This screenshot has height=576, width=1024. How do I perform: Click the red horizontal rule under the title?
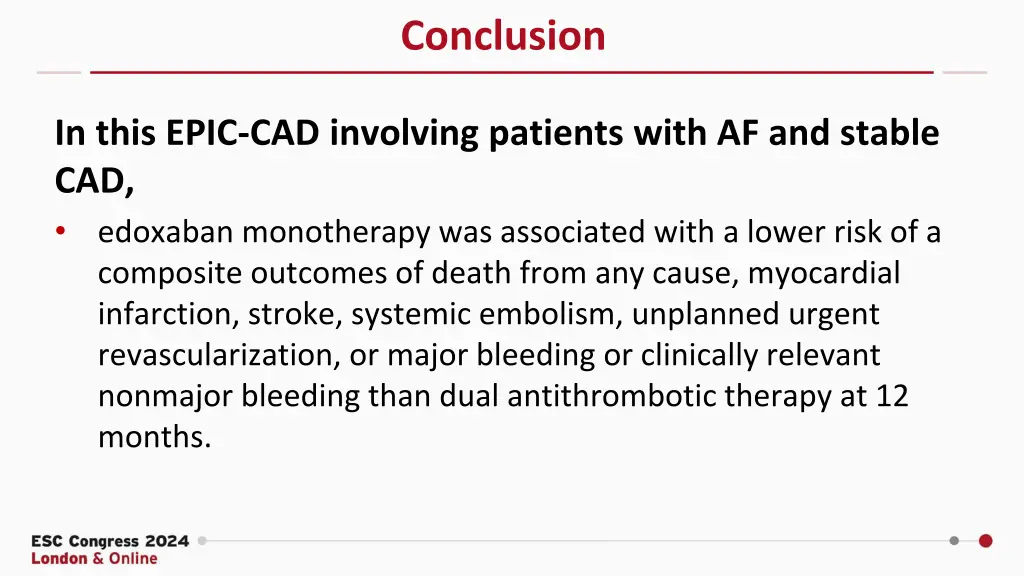tap(511, 72)
